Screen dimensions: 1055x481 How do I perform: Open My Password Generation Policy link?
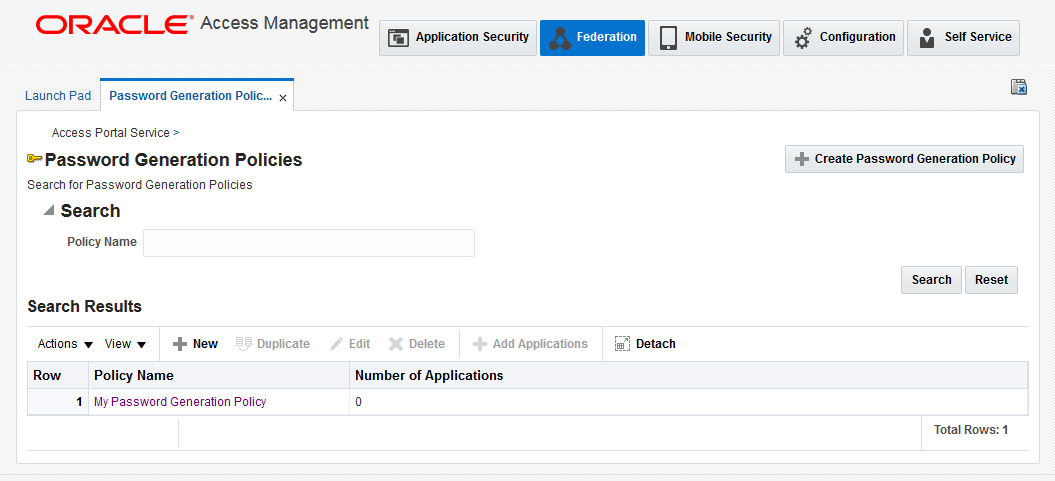[180, 402]
